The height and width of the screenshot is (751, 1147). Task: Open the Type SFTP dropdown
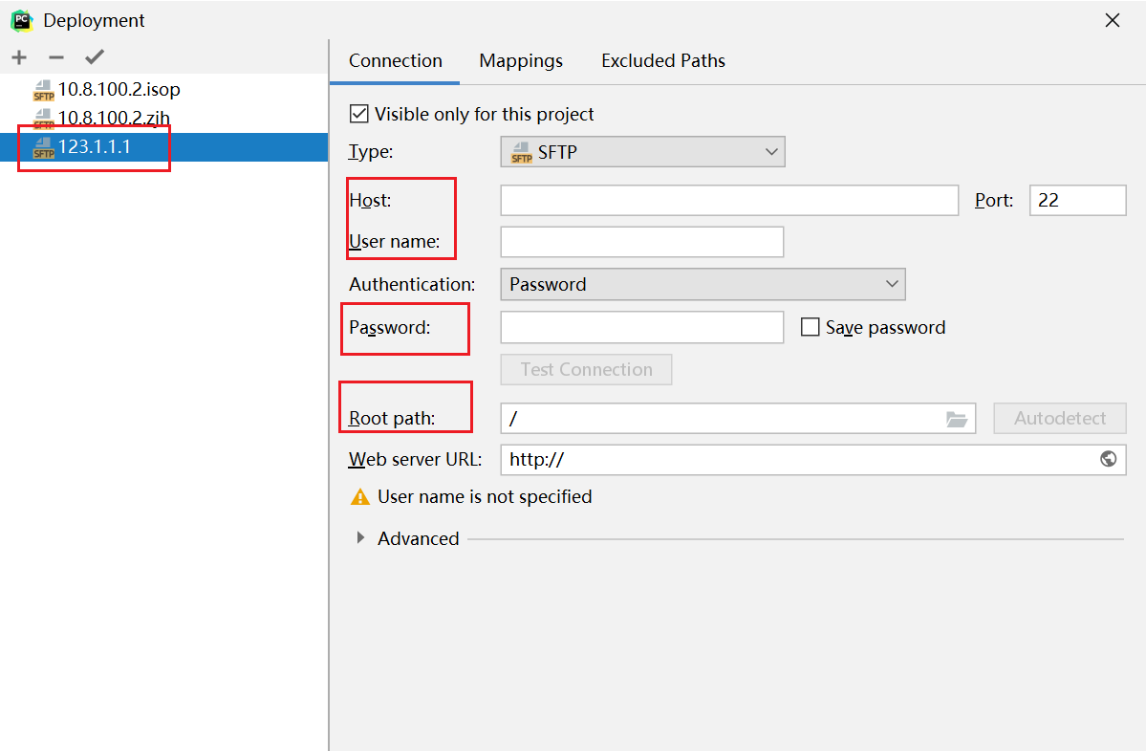(642, 152)
